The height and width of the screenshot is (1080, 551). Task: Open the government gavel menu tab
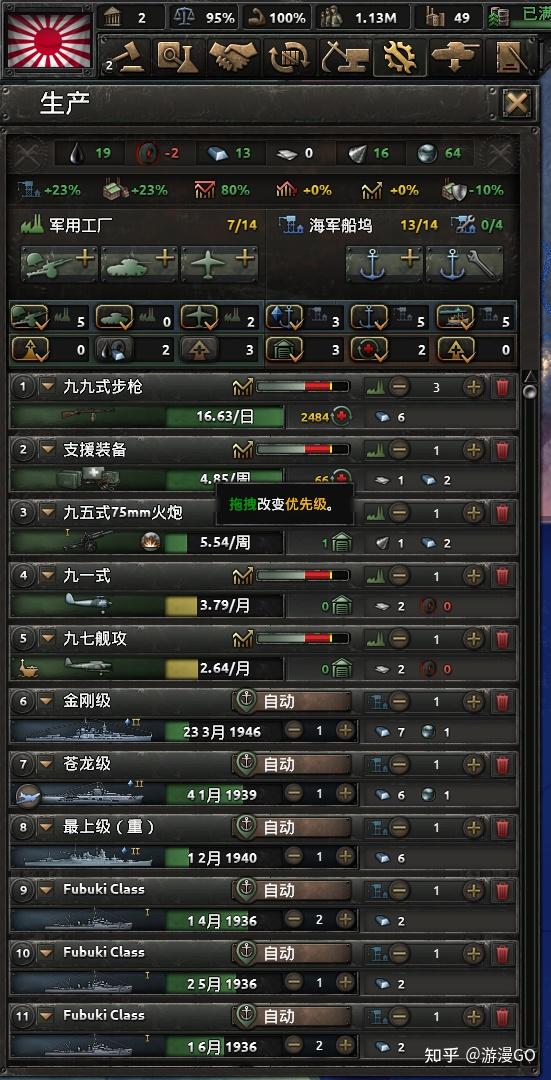(123, 57)
